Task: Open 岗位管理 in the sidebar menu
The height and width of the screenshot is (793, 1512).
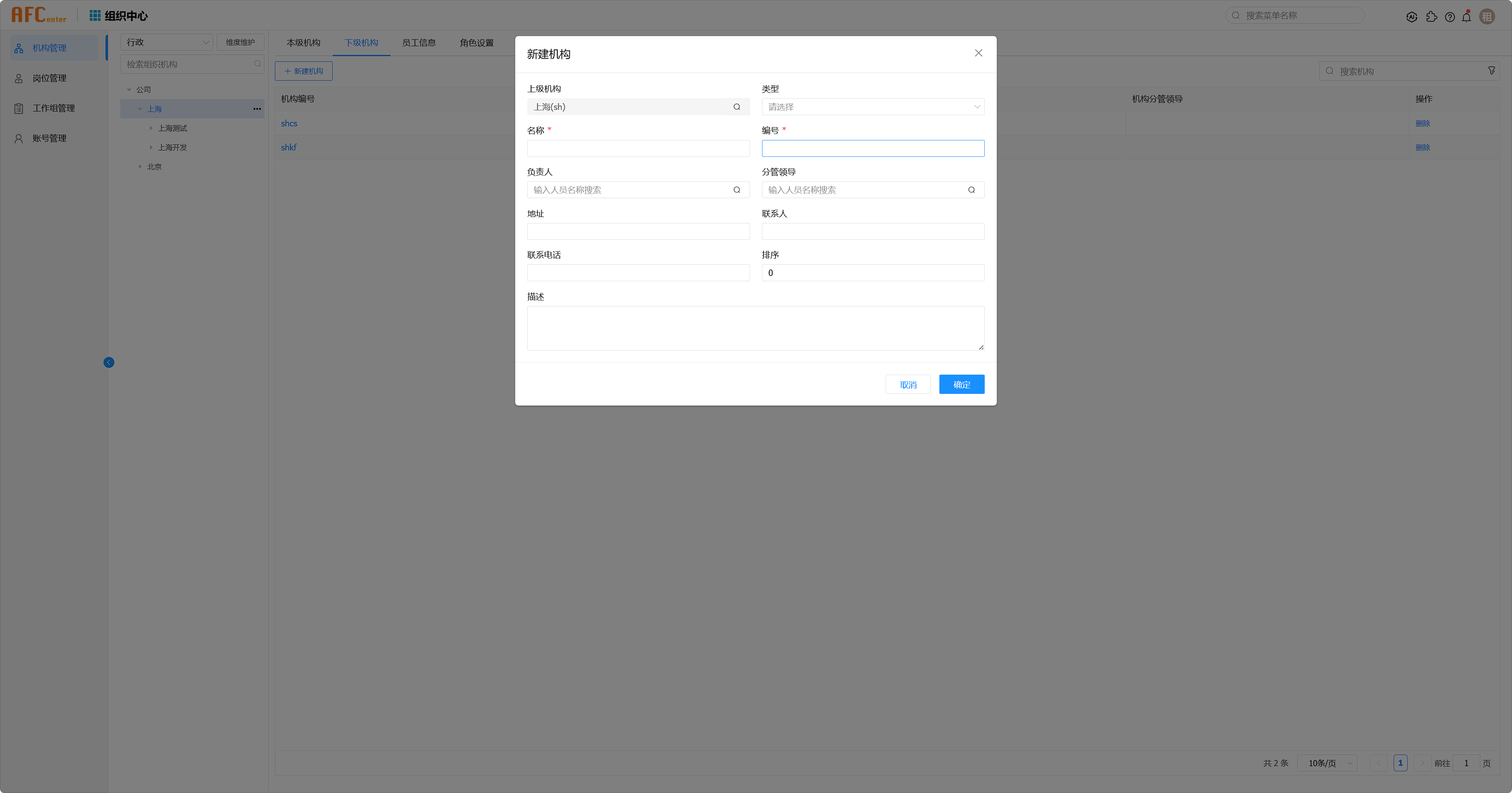Action: [x=49, y=78]
